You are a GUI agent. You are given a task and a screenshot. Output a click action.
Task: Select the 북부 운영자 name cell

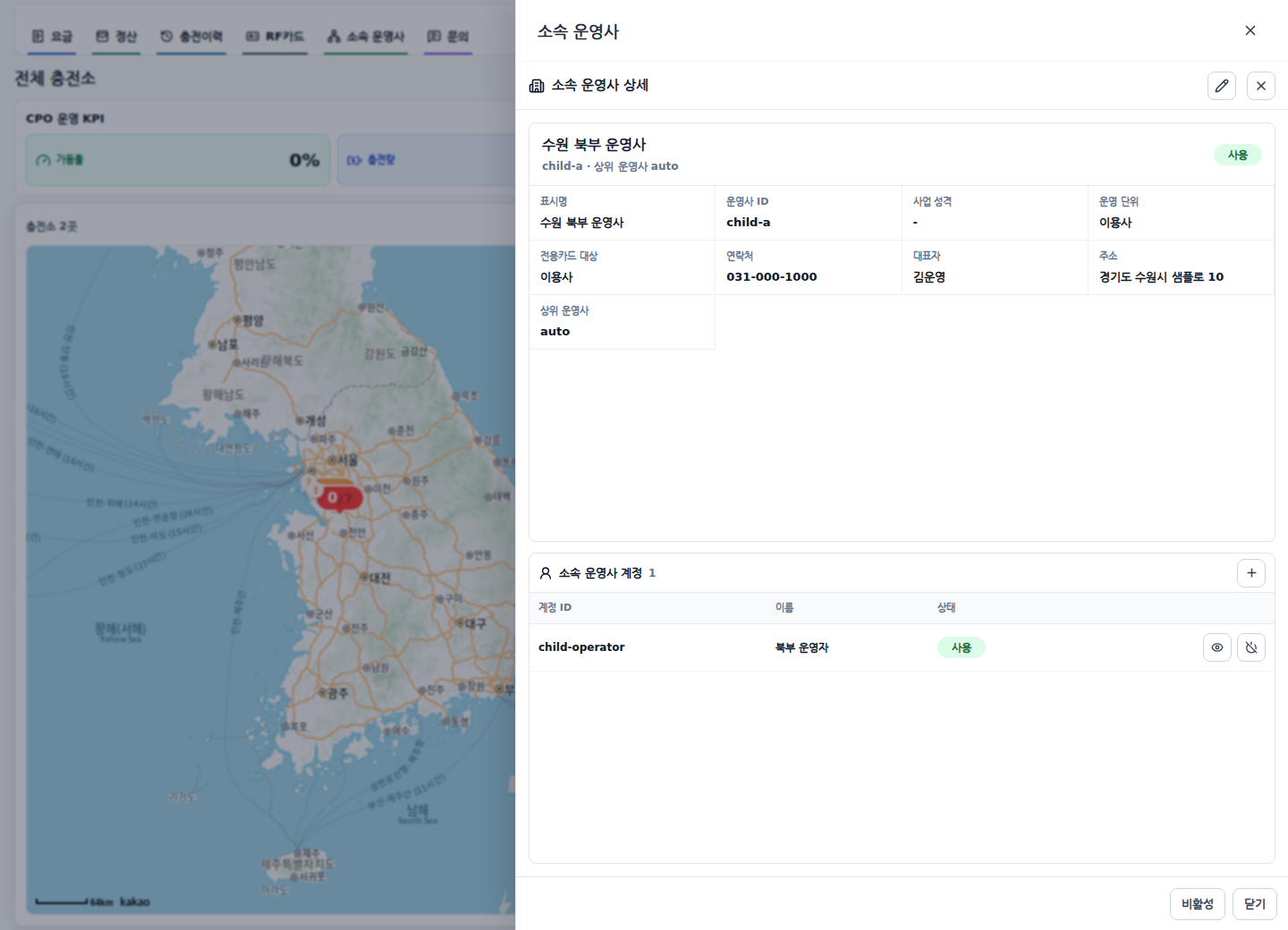point(801,647)
